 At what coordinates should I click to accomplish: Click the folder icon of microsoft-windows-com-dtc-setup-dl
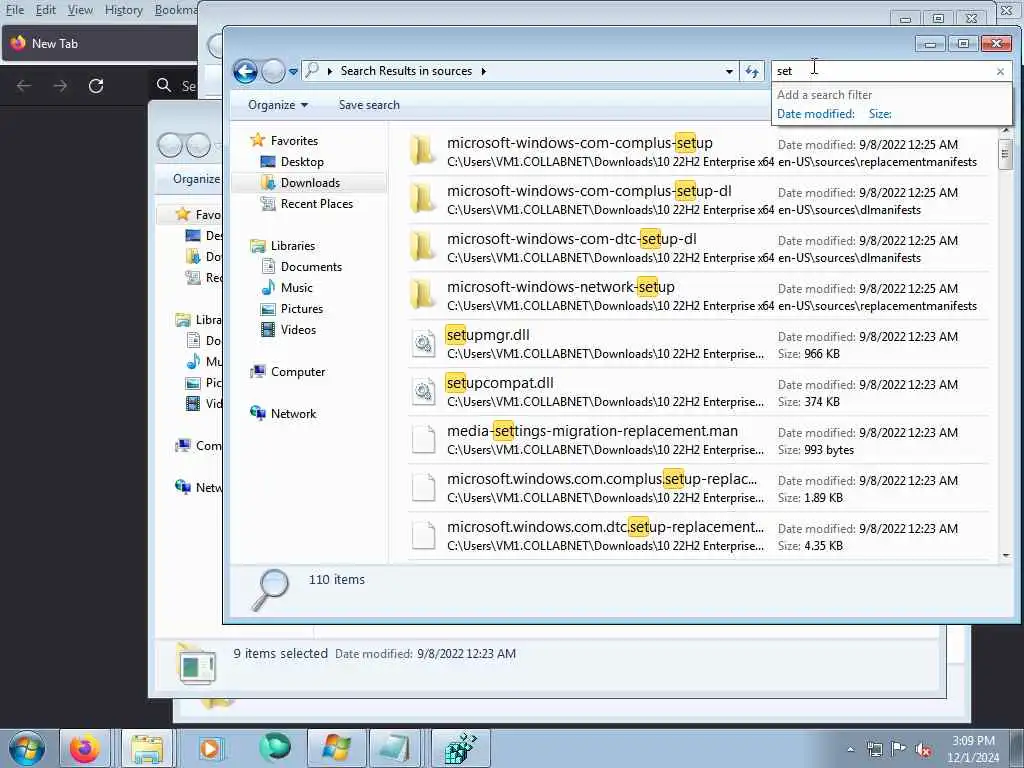click(x=423, y=247)
